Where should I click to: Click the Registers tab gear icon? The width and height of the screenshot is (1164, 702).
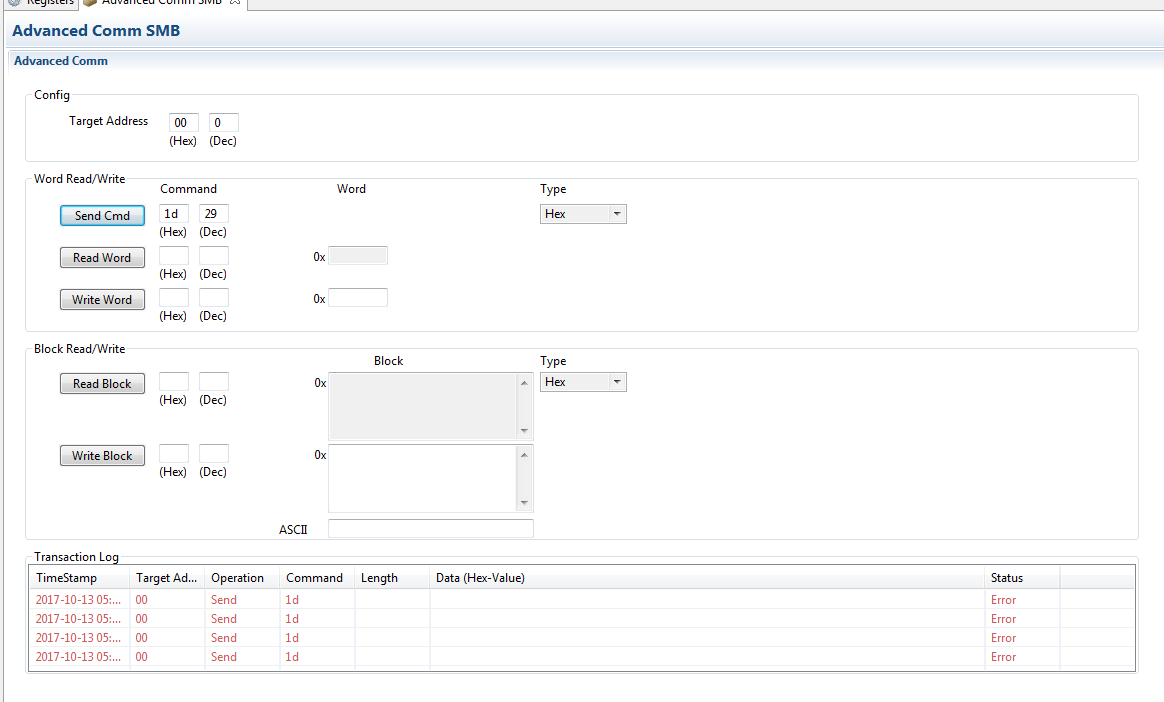14,3
